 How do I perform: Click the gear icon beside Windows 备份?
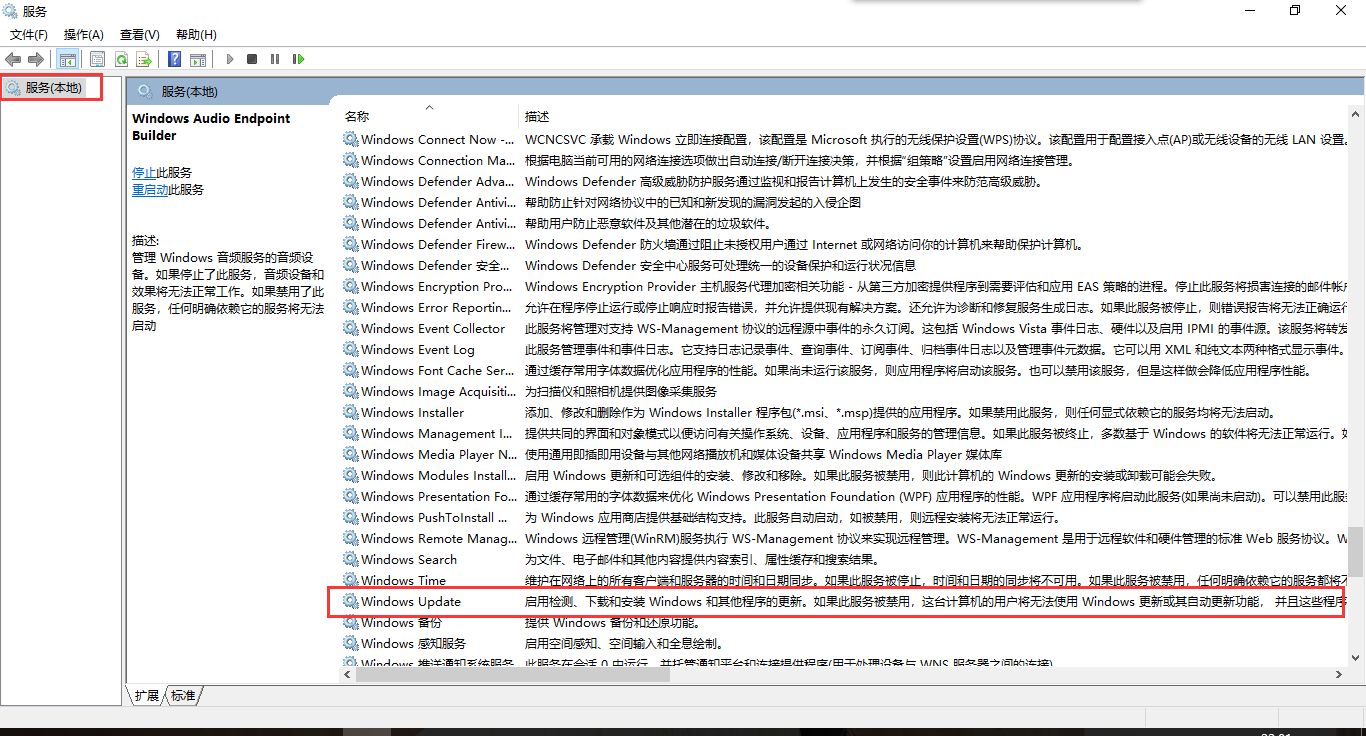click(350, 622)
